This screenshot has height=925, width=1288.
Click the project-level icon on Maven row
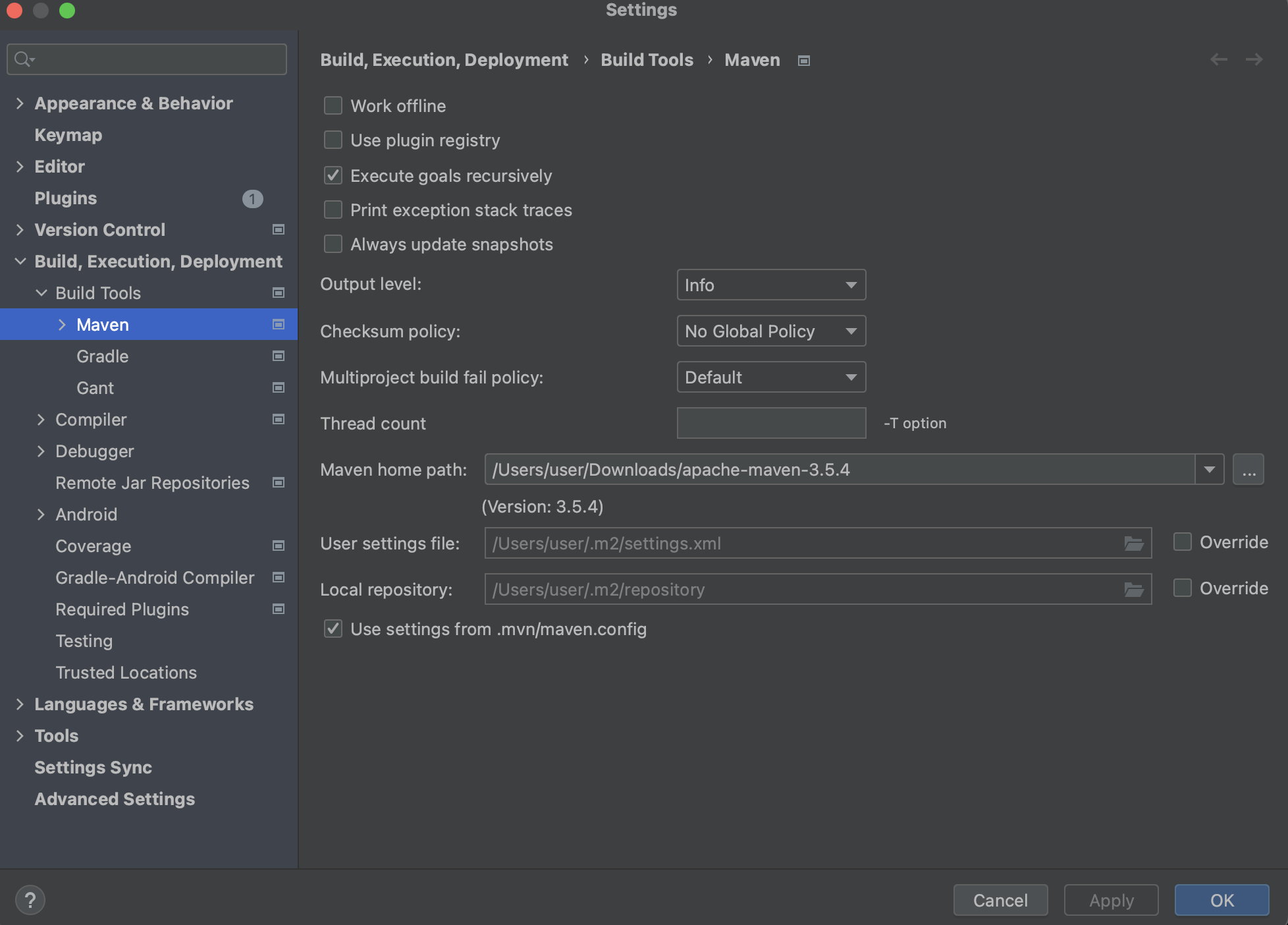[x=279, y=325]
